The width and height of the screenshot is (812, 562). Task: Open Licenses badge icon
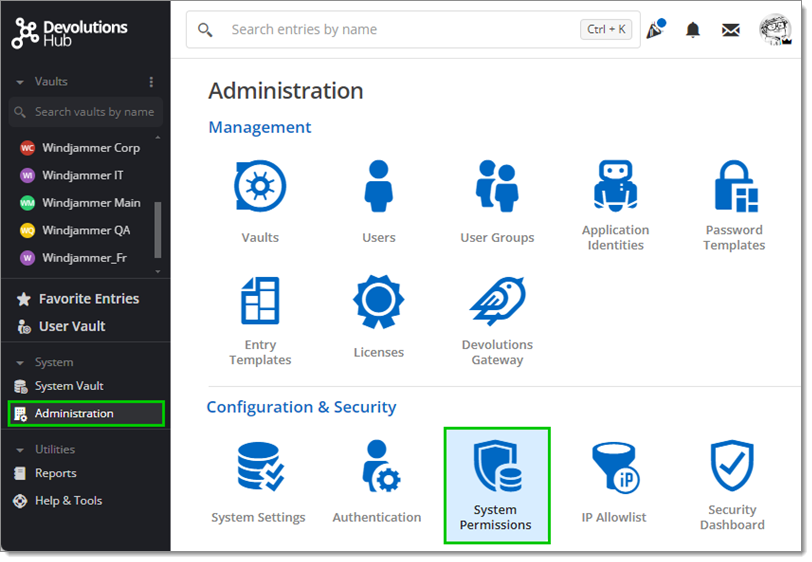tap(379, 301)
